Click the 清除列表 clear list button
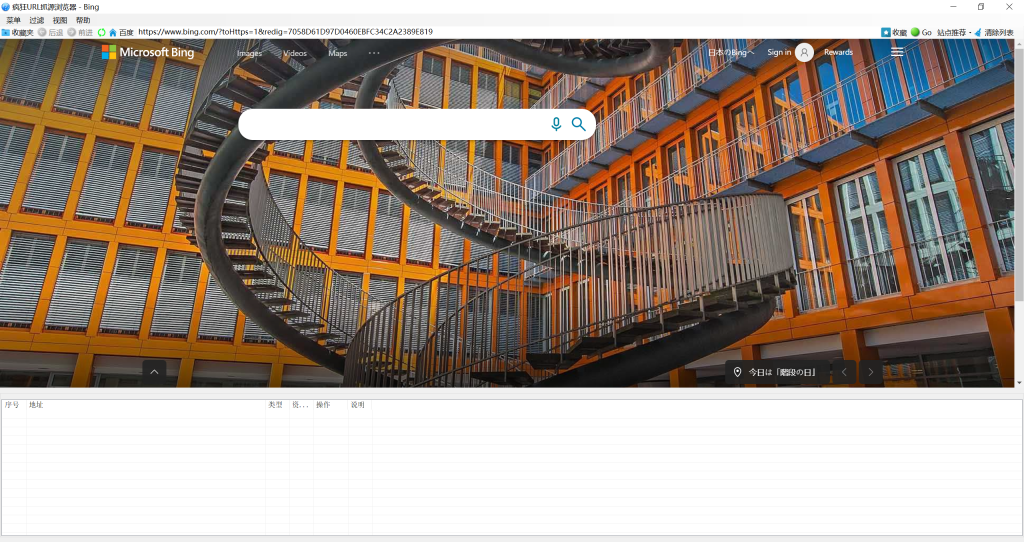The width and height of the screenshot is (1024, 542). [x=993, y=32]
